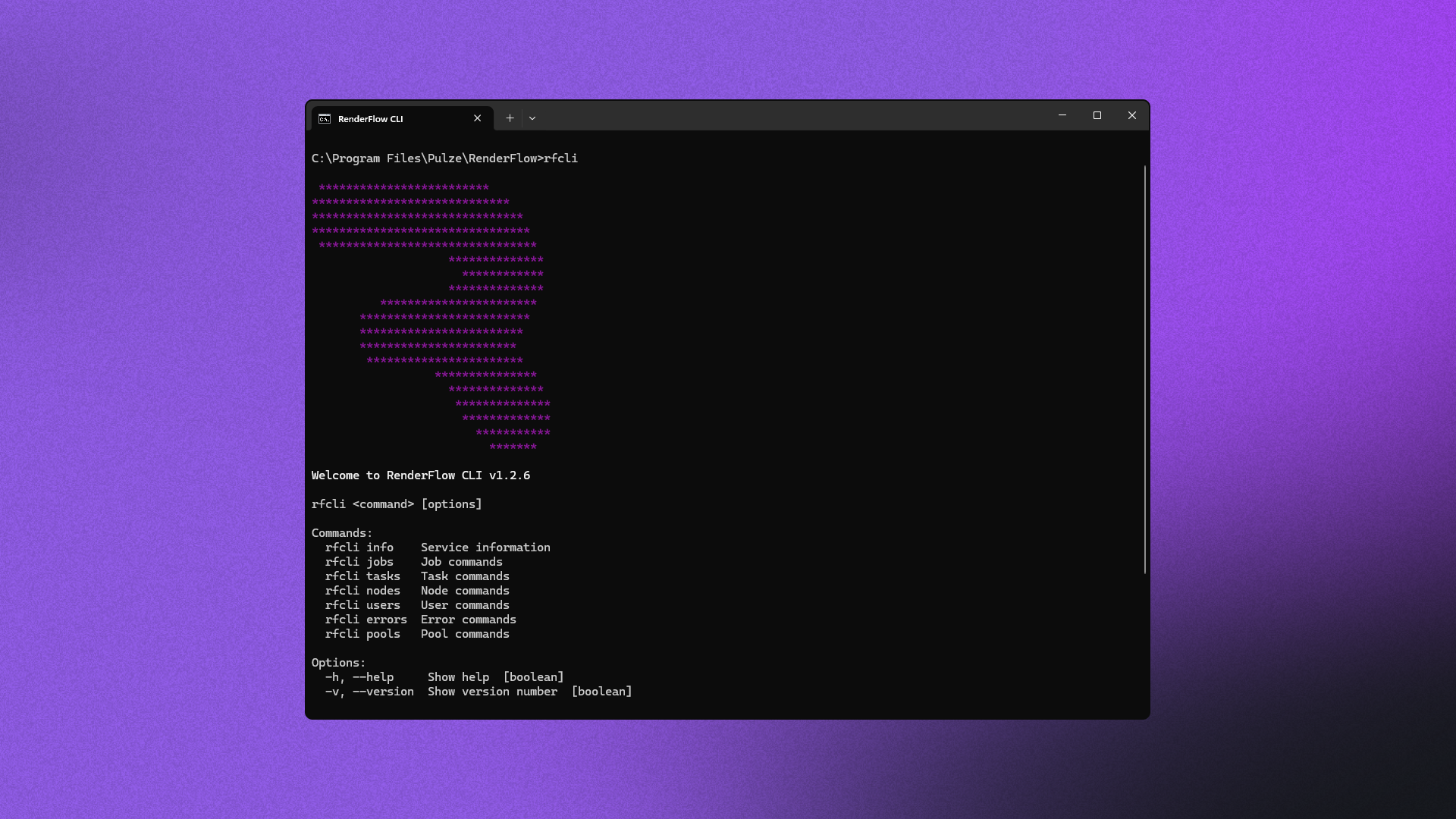Click the 'rfcli users' command line

(x=417, y=605)
